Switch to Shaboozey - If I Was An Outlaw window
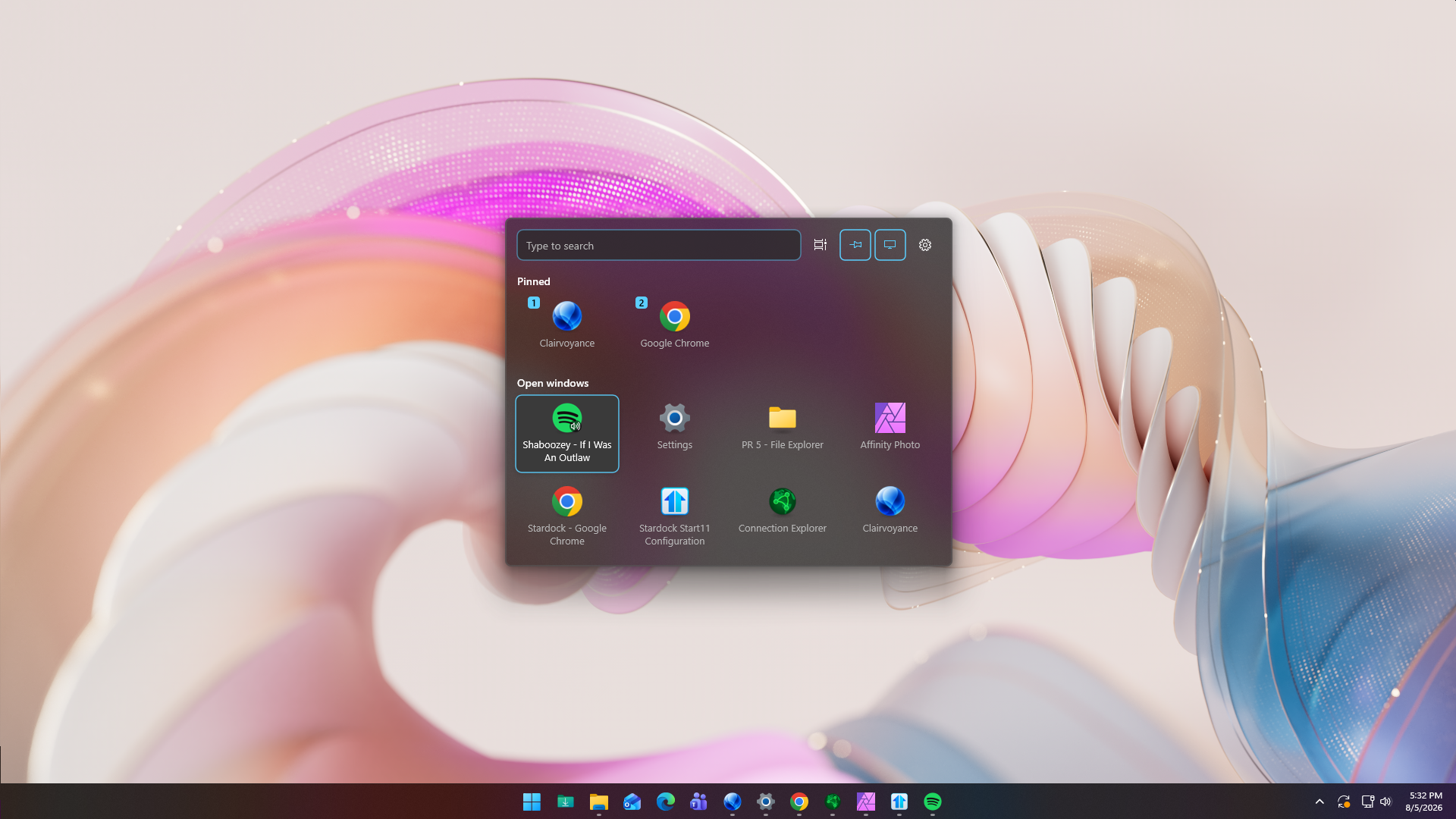 (567, 434)
